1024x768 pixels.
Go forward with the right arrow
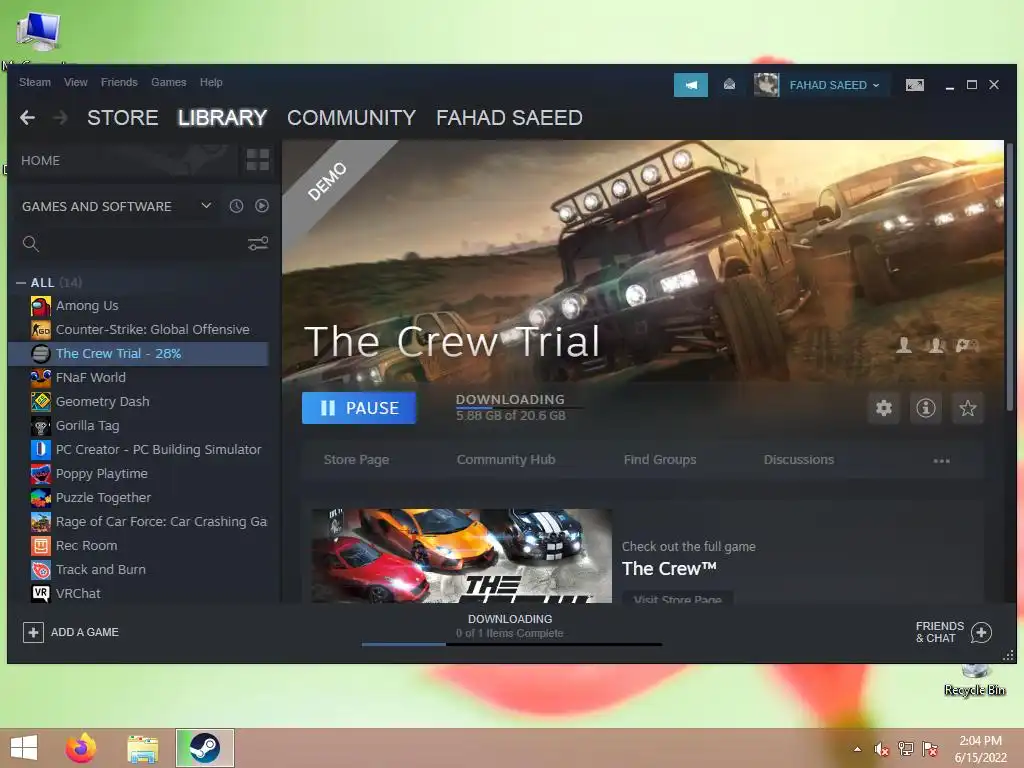(60, 118)
